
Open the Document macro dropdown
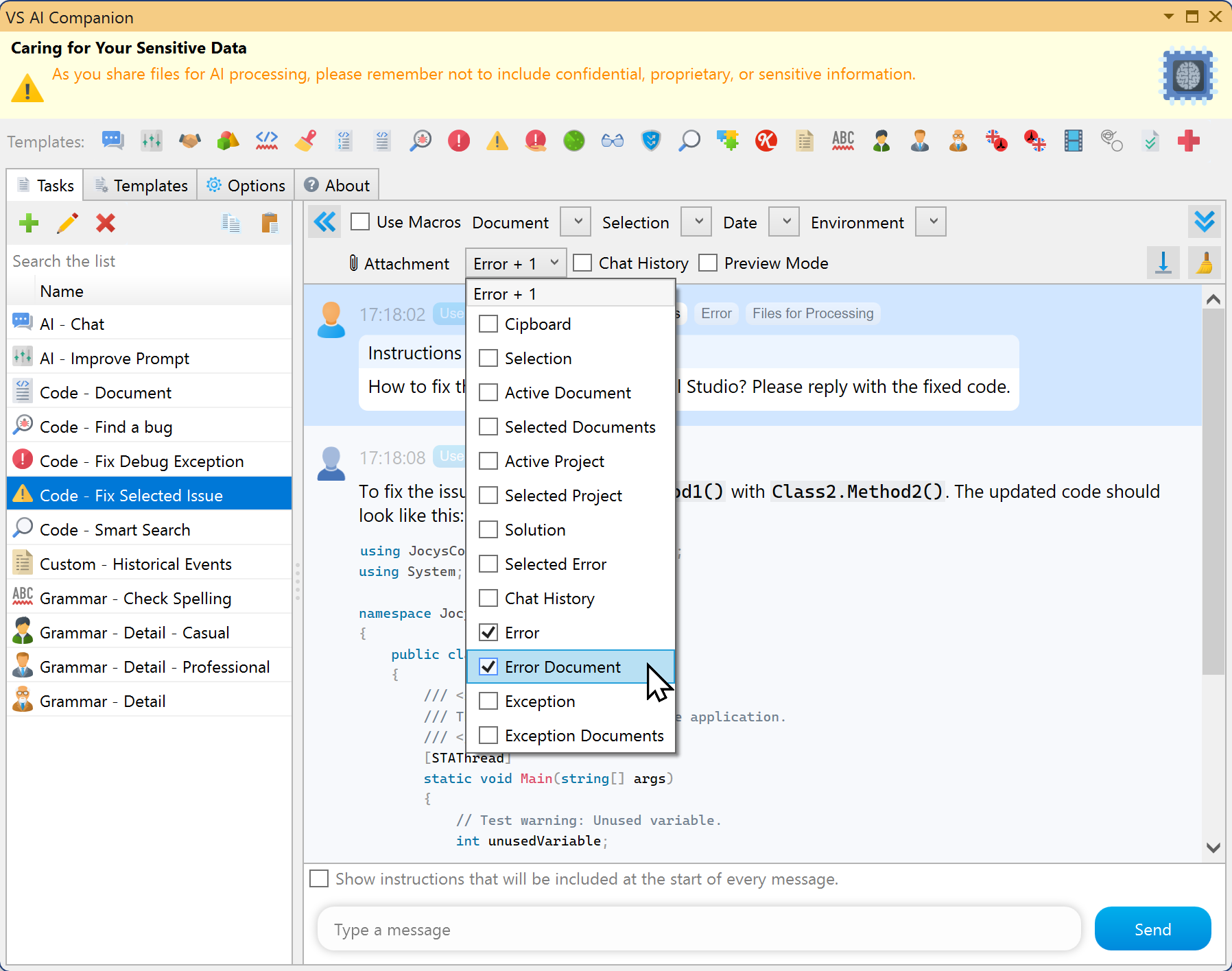(x=576, y=221)
